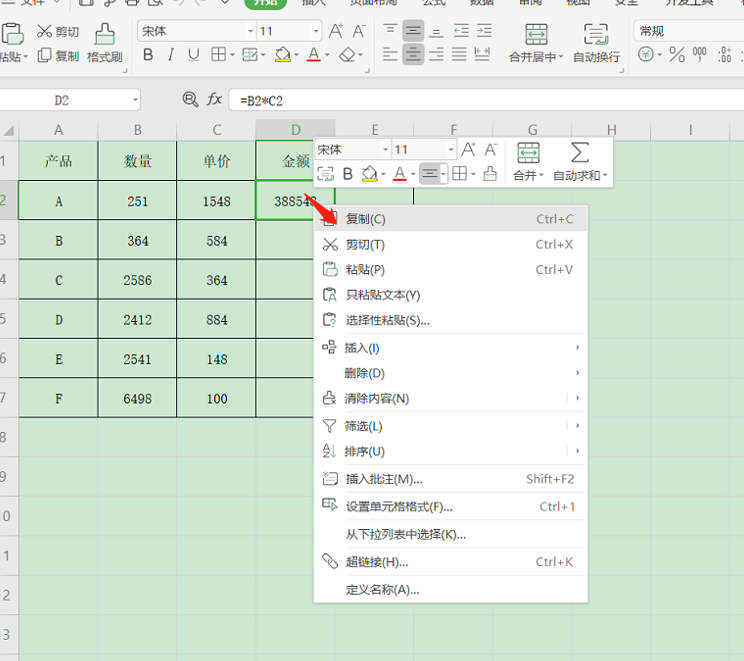Image resolution: width=744 pixels, height=661 pixels.
Task: Toggle ribbon center horizontal alignment
Action: [413, 55]
